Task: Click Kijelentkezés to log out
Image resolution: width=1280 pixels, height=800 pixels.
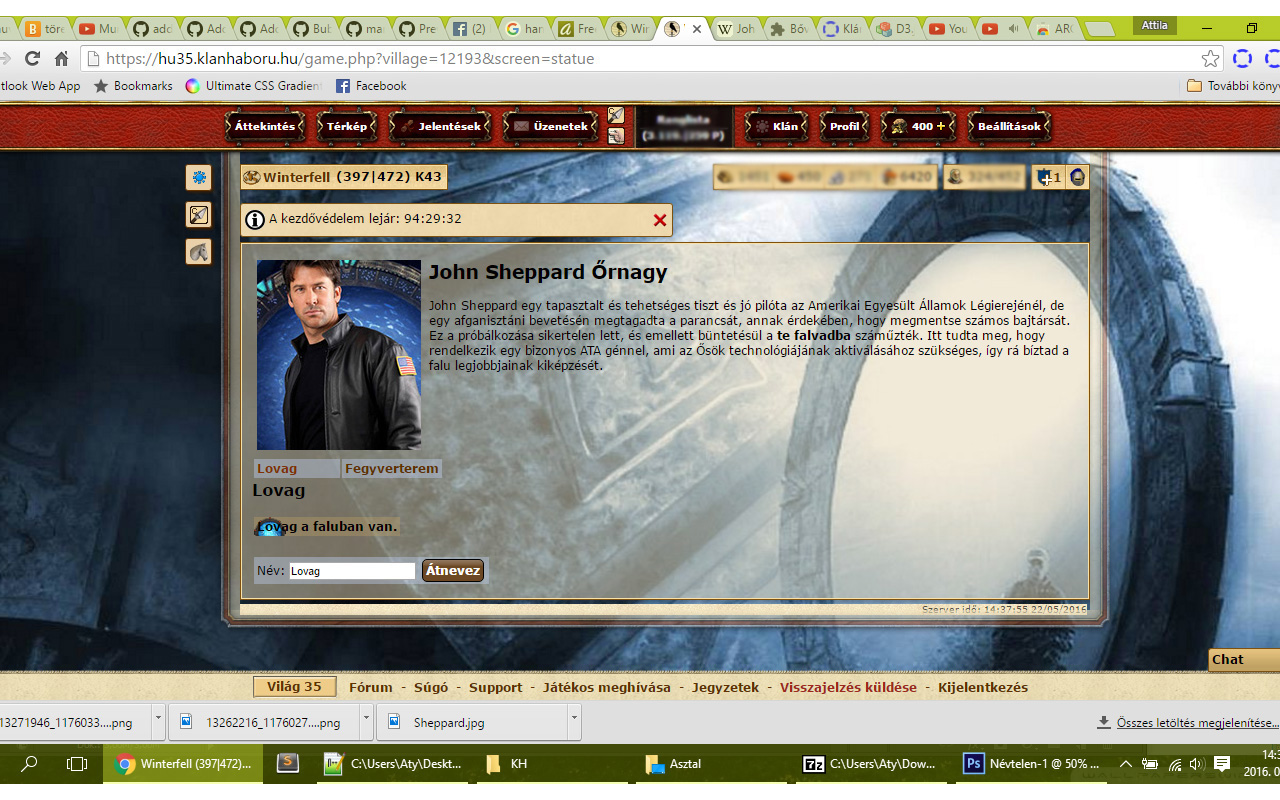Action: [983, 688]
